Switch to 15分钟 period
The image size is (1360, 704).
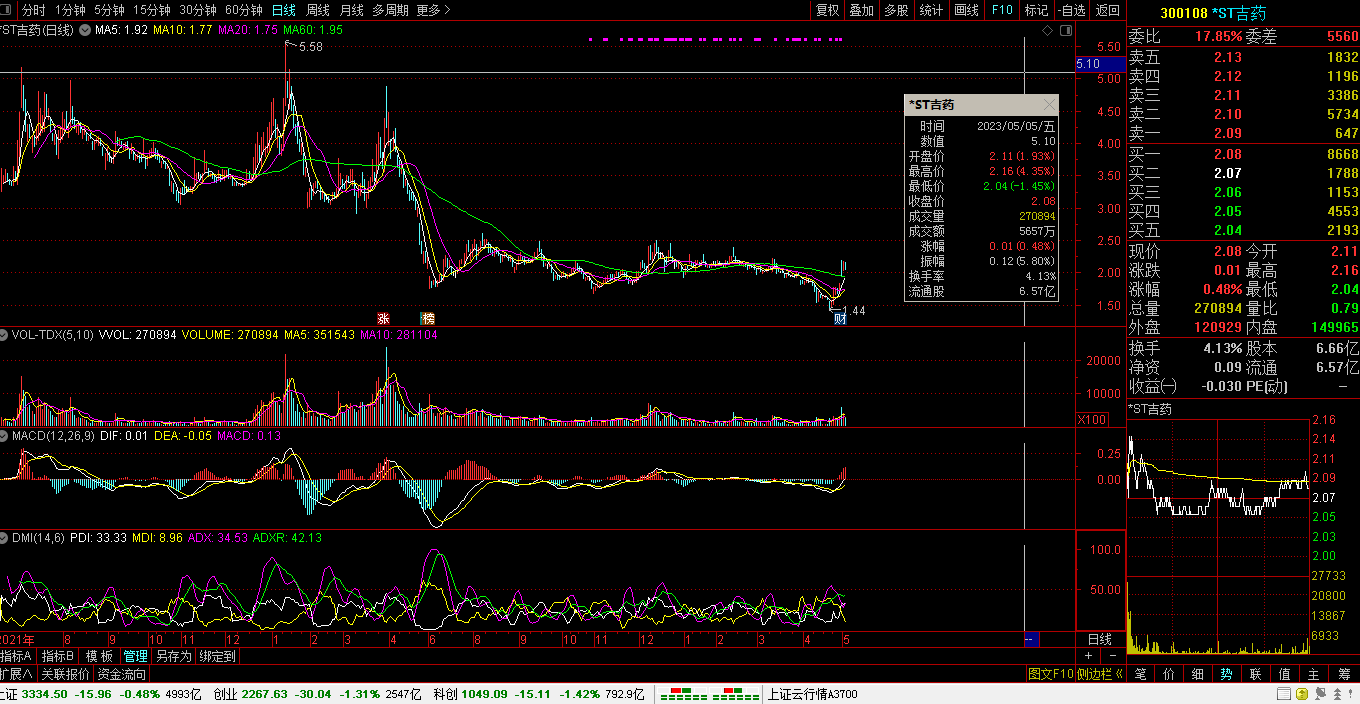point(152,10)
